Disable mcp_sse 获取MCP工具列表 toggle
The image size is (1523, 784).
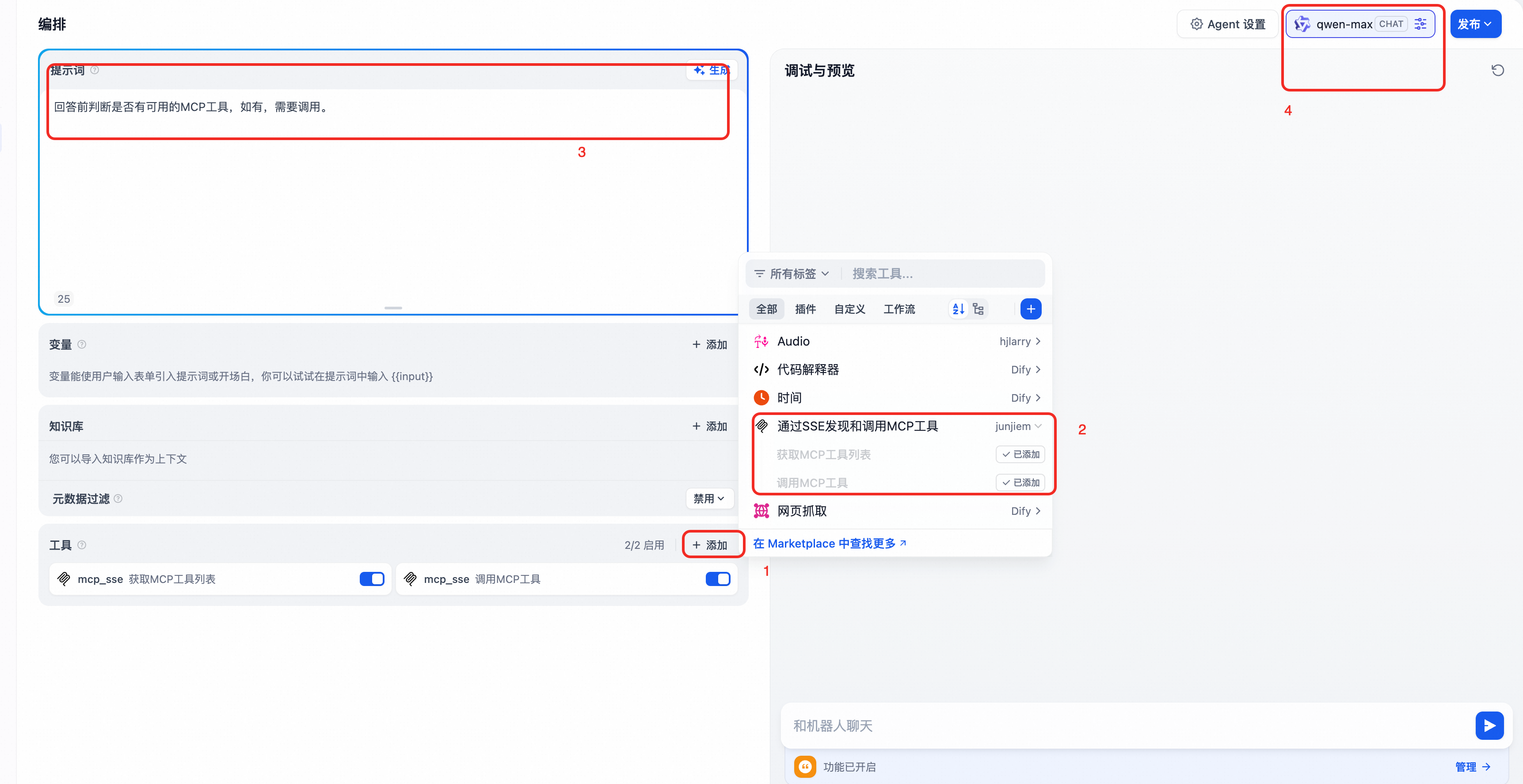point(372,579)
